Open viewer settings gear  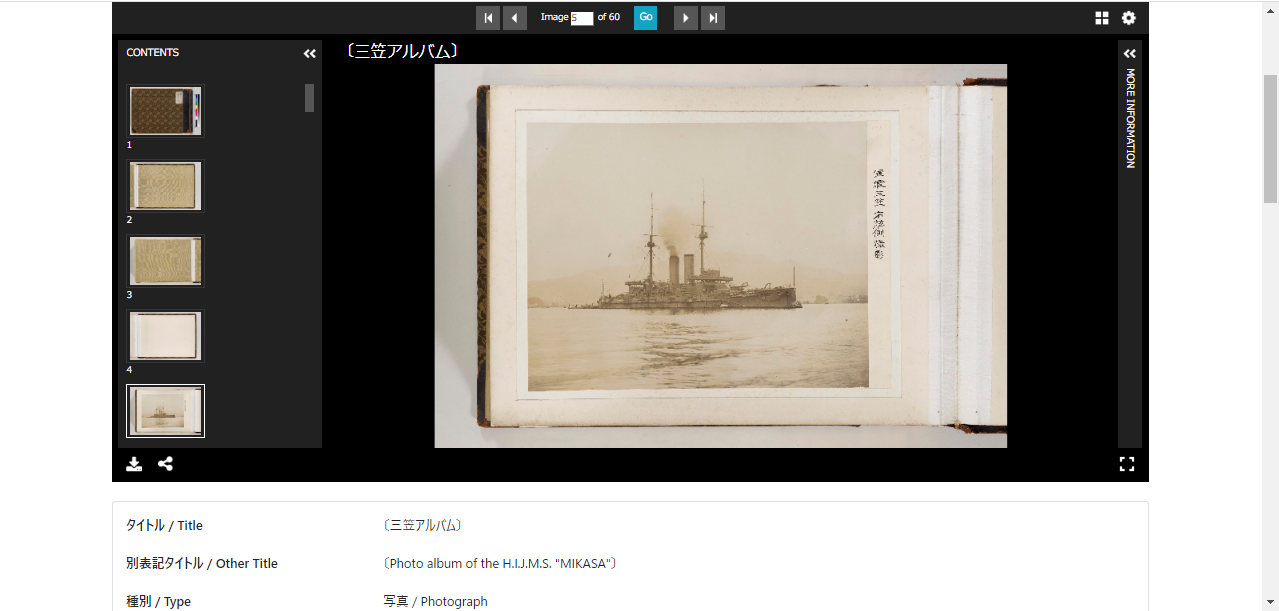(x=1129, y=18)
